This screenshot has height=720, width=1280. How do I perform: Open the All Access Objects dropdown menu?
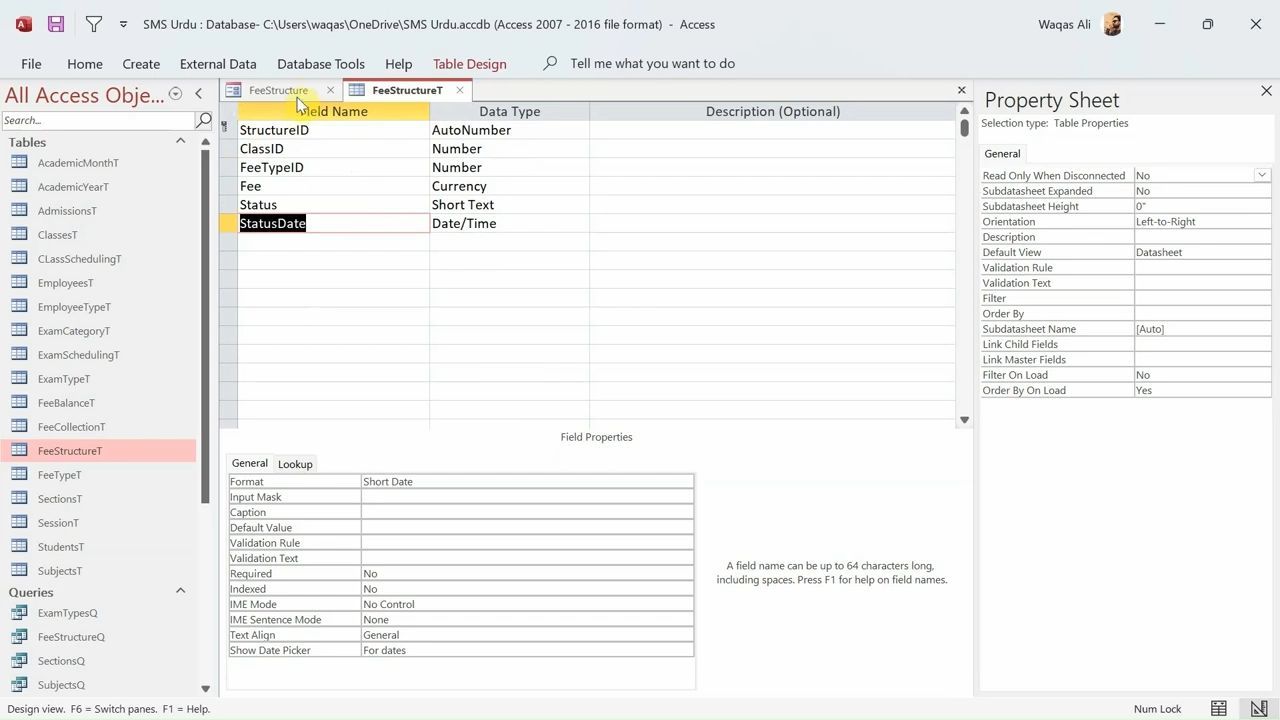pos(175,94)
